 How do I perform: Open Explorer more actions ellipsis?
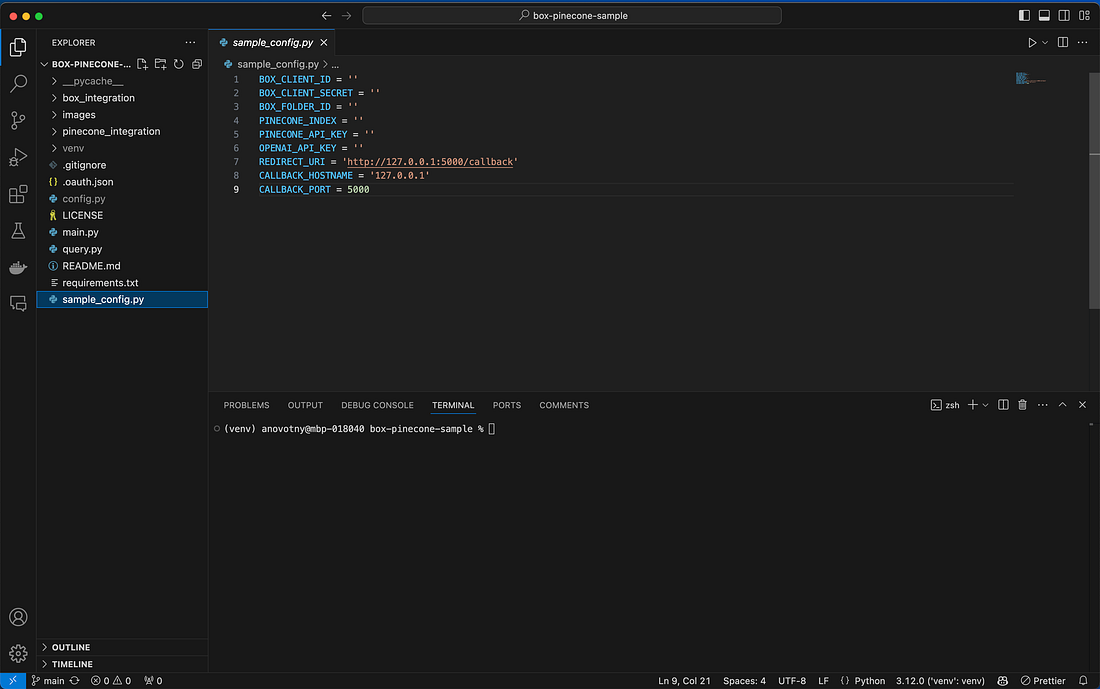pos(190,42)
